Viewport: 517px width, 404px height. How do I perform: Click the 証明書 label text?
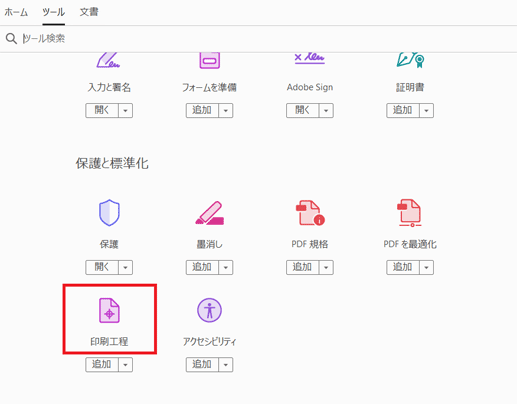pyautogui.click(x=410, y=87)
